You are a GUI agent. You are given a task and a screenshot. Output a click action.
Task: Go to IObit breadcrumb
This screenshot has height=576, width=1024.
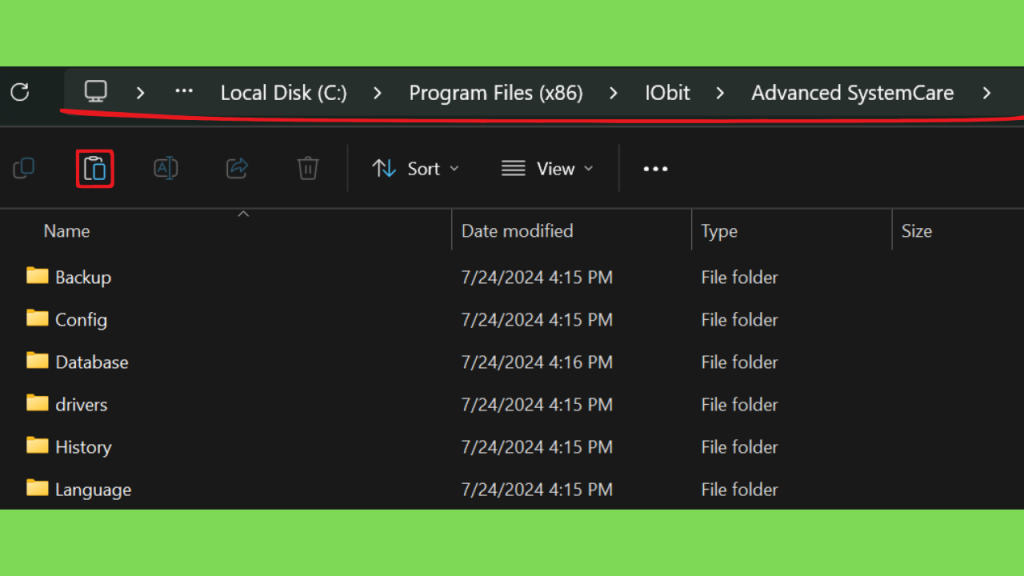click(x=667, y=93)
